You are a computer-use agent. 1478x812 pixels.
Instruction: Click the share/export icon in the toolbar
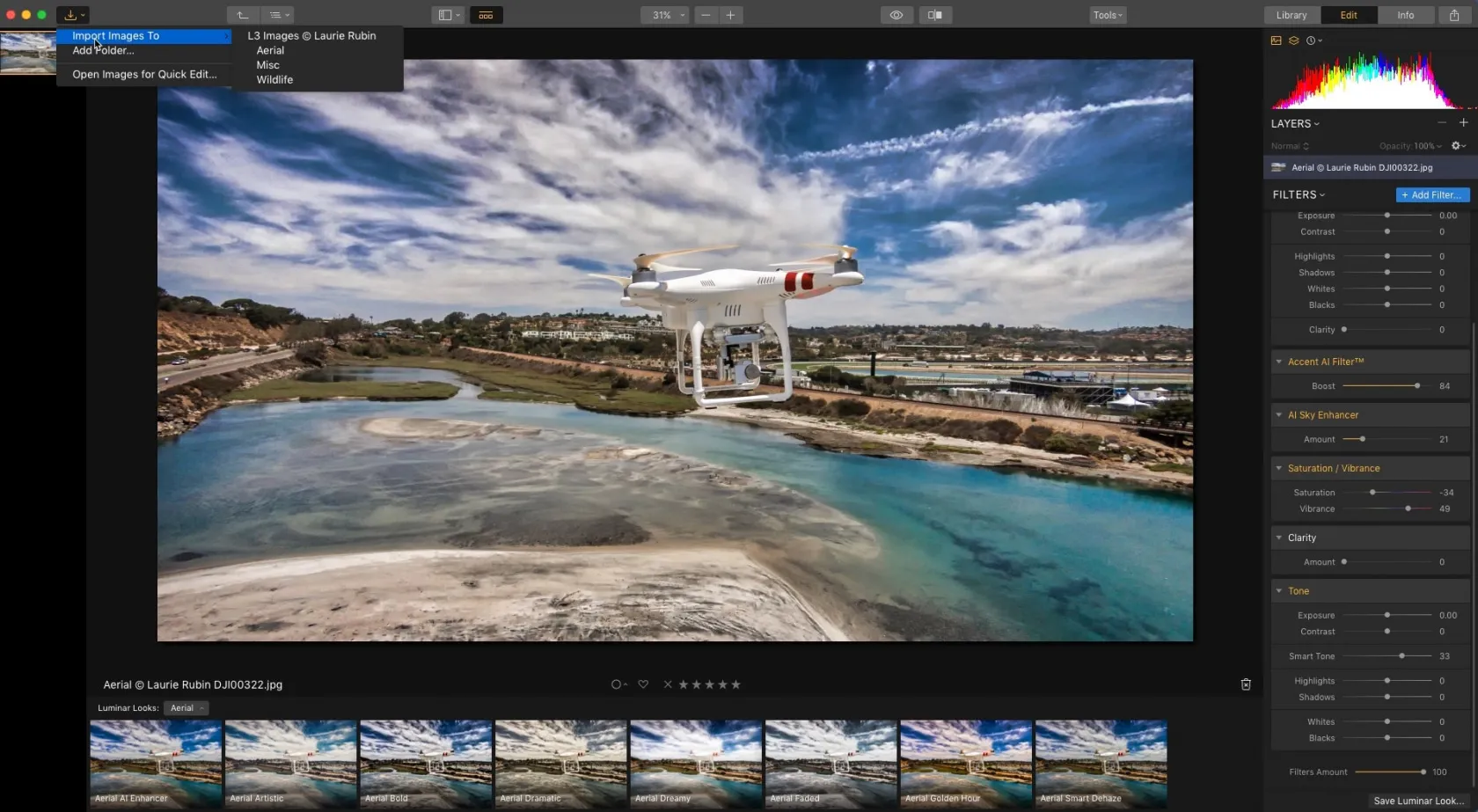1454,15
